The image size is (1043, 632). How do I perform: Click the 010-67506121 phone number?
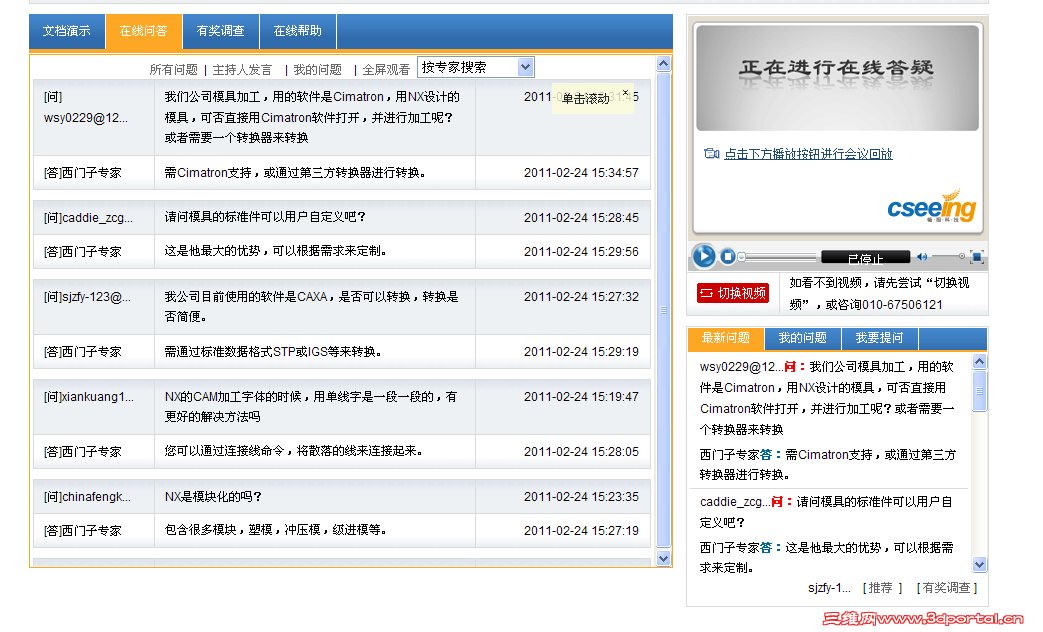pos(902,305)
